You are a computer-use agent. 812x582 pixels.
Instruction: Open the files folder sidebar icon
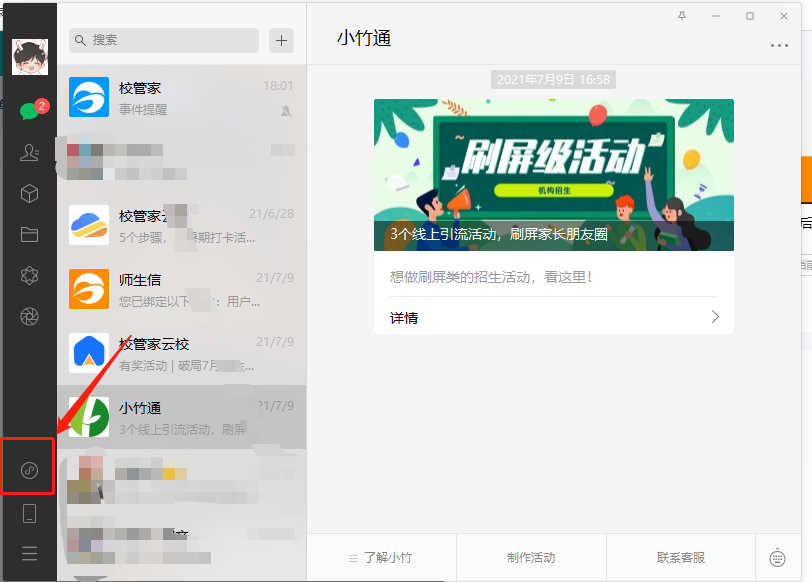pyautogui.click(x=30, y=235)
